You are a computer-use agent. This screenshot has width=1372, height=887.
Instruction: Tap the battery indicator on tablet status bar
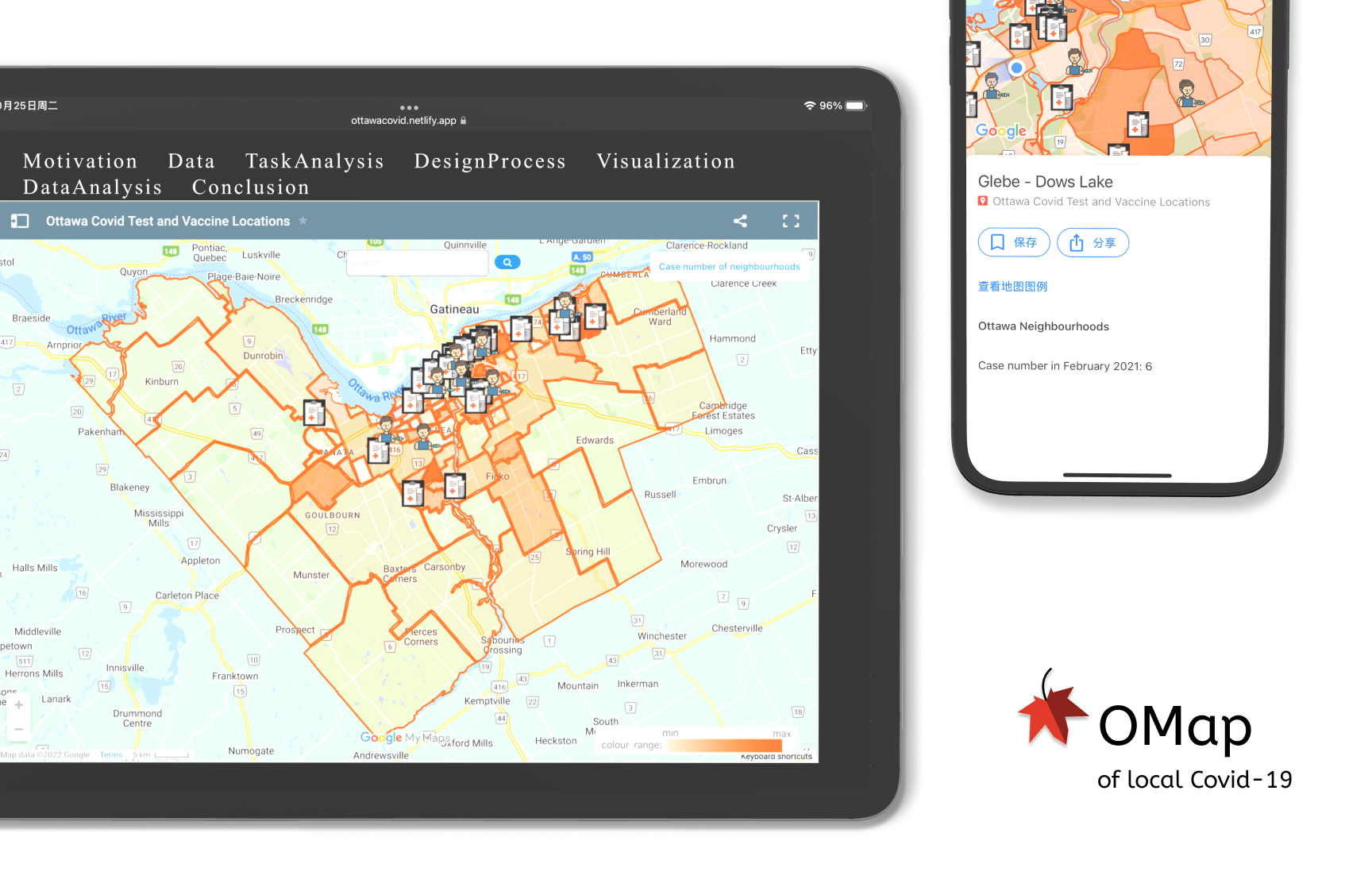(x=856, y=106)
